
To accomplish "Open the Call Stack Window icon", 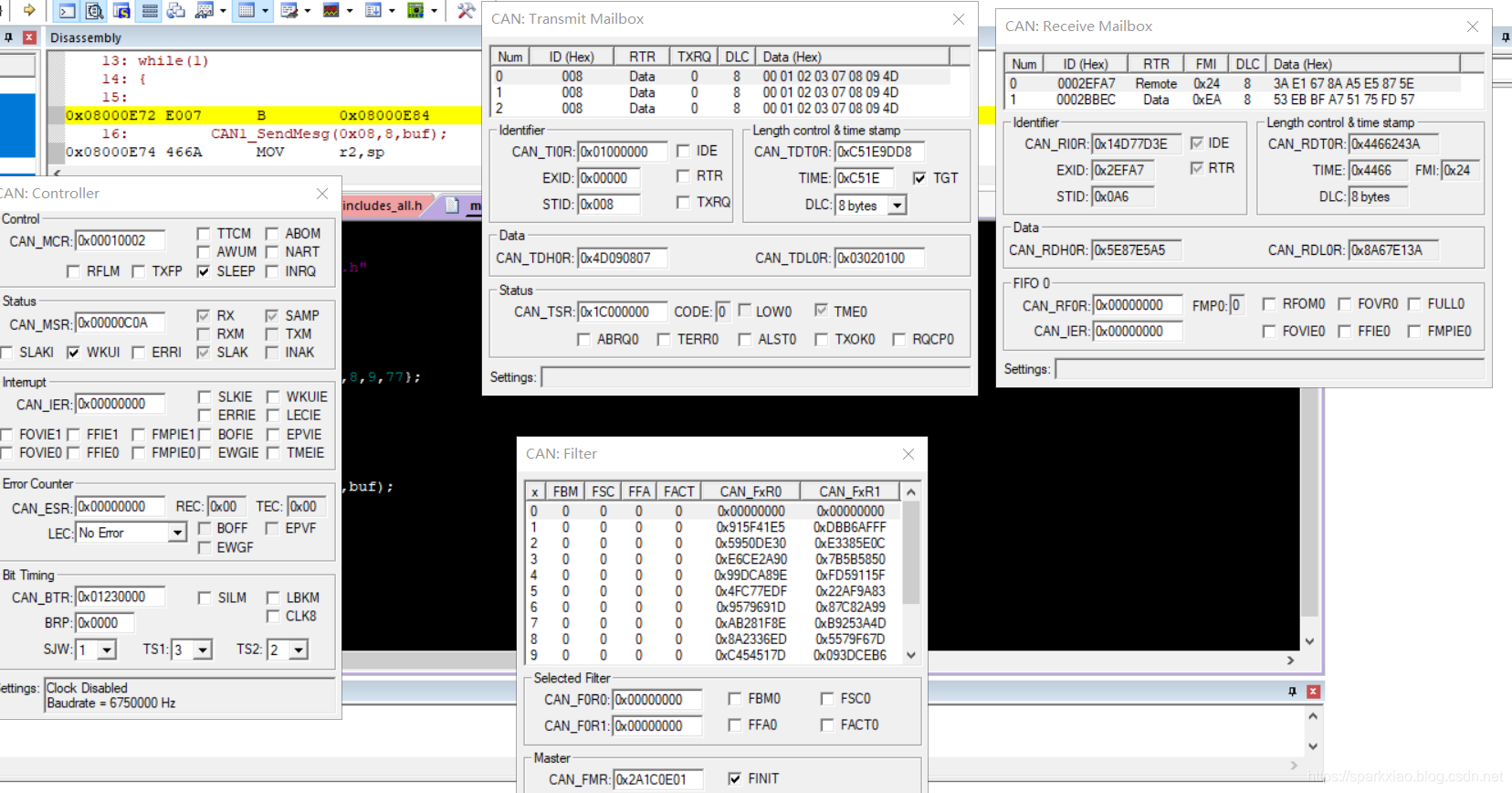I will (176, 10).
